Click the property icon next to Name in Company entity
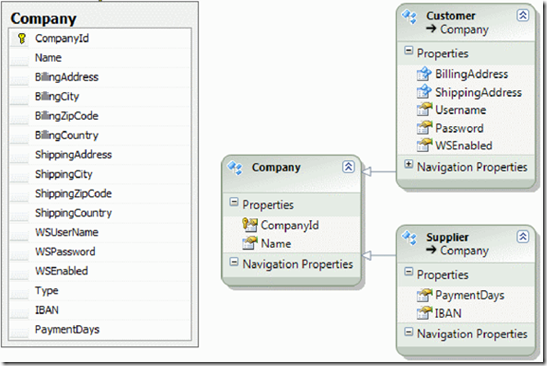The width and height of the screenshot is (547, 366). [250, 243]
